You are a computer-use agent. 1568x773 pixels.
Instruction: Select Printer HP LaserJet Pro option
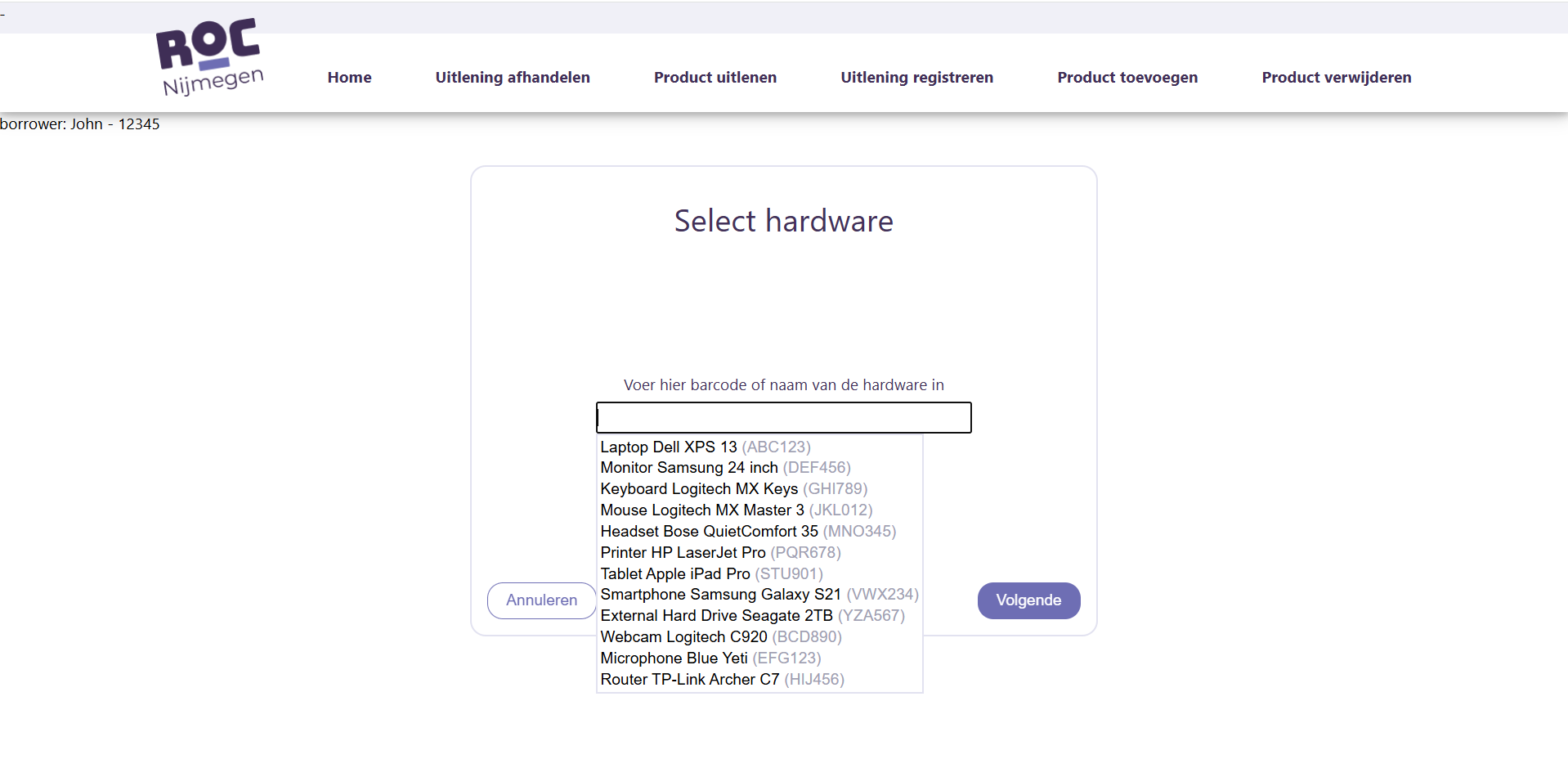point(759,553)
